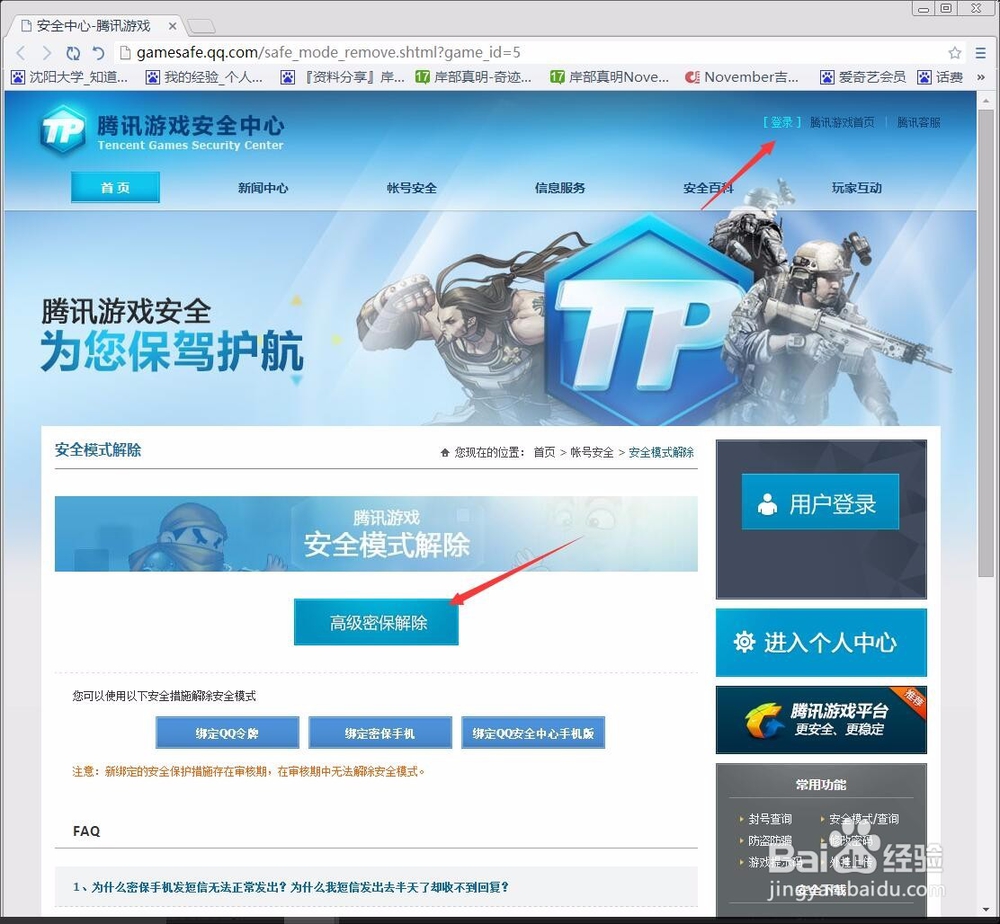Viewport: 1000px width, 924px height.
Task: Click the 高级密保解除 button
Action: point(376,622)
